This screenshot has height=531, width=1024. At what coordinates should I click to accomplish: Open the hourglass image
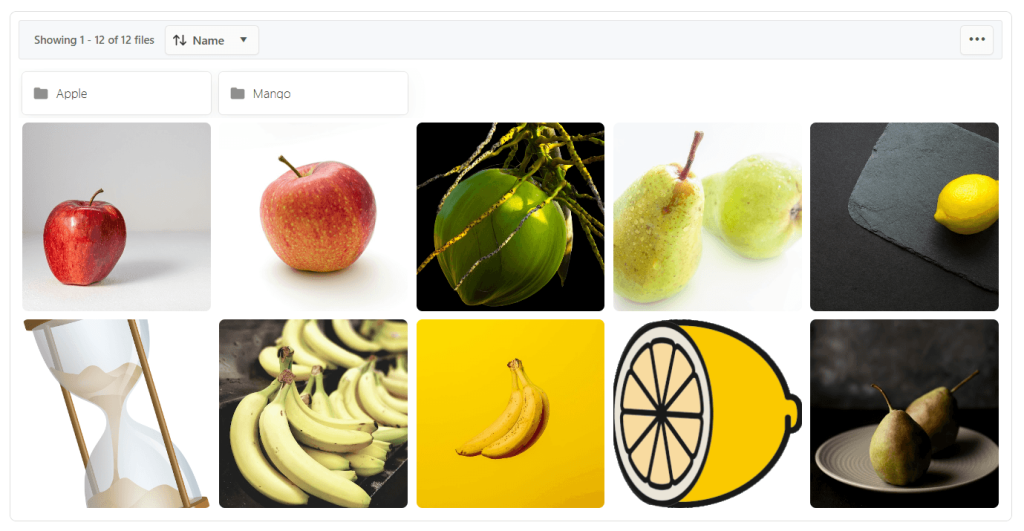click(x=117, y=413)
